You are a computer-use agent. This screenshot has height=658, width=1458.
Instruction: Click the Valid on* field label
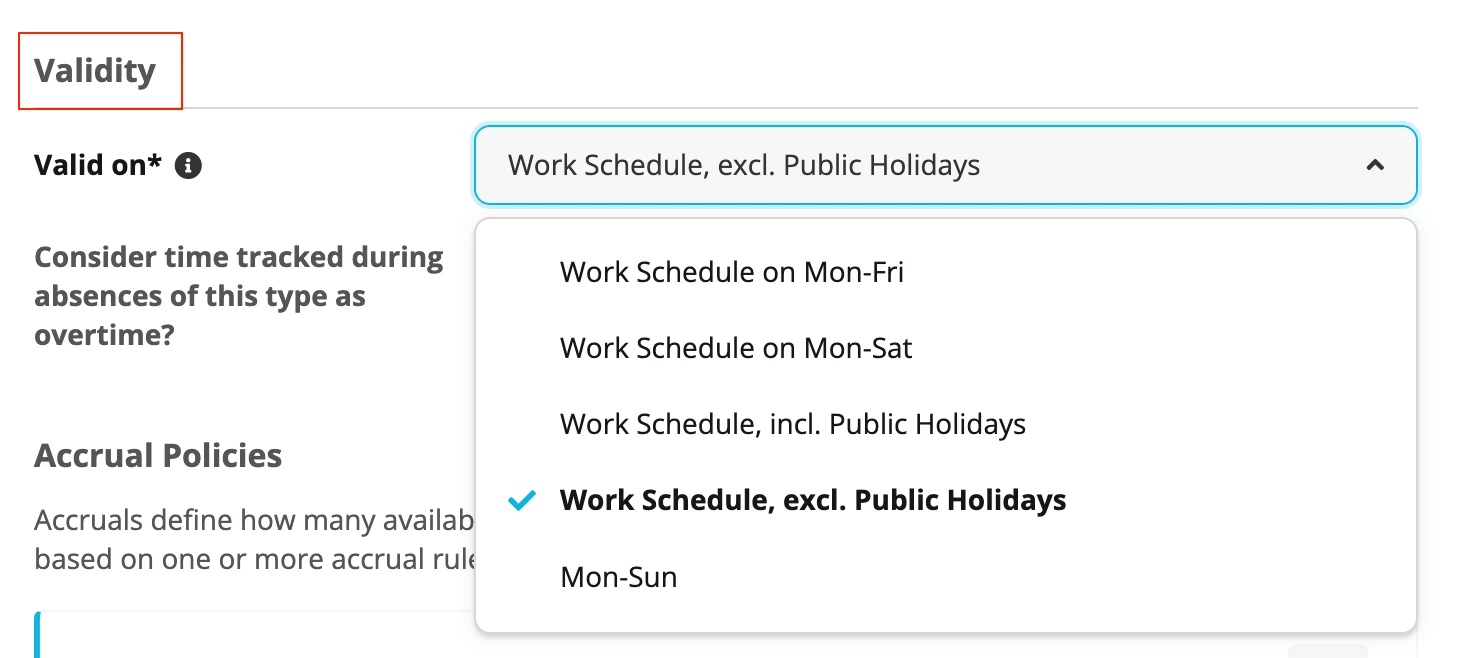[98, 166]
